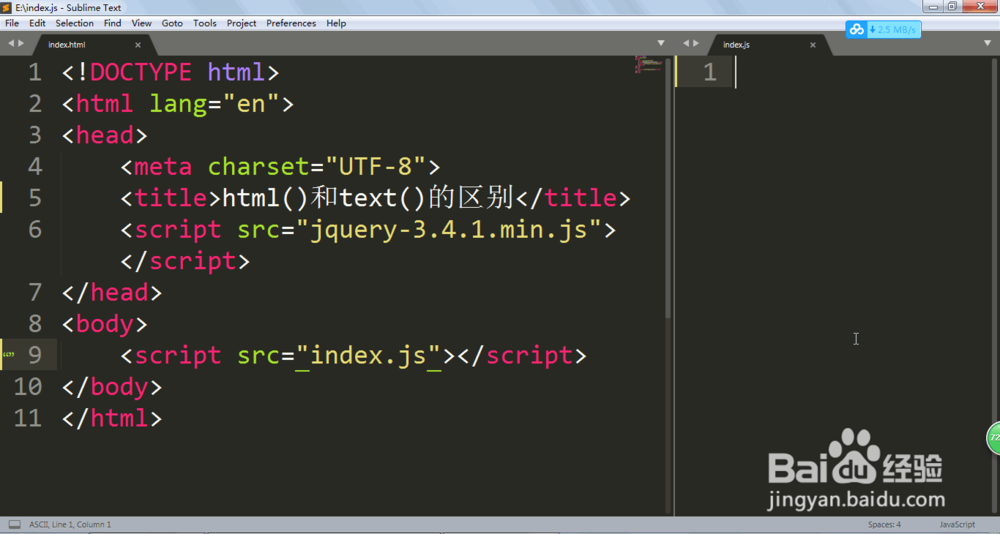Image resolution: width=1000 pixels, height=534 pixels.
Task: Open the Find menu
Action: [112, 23]
